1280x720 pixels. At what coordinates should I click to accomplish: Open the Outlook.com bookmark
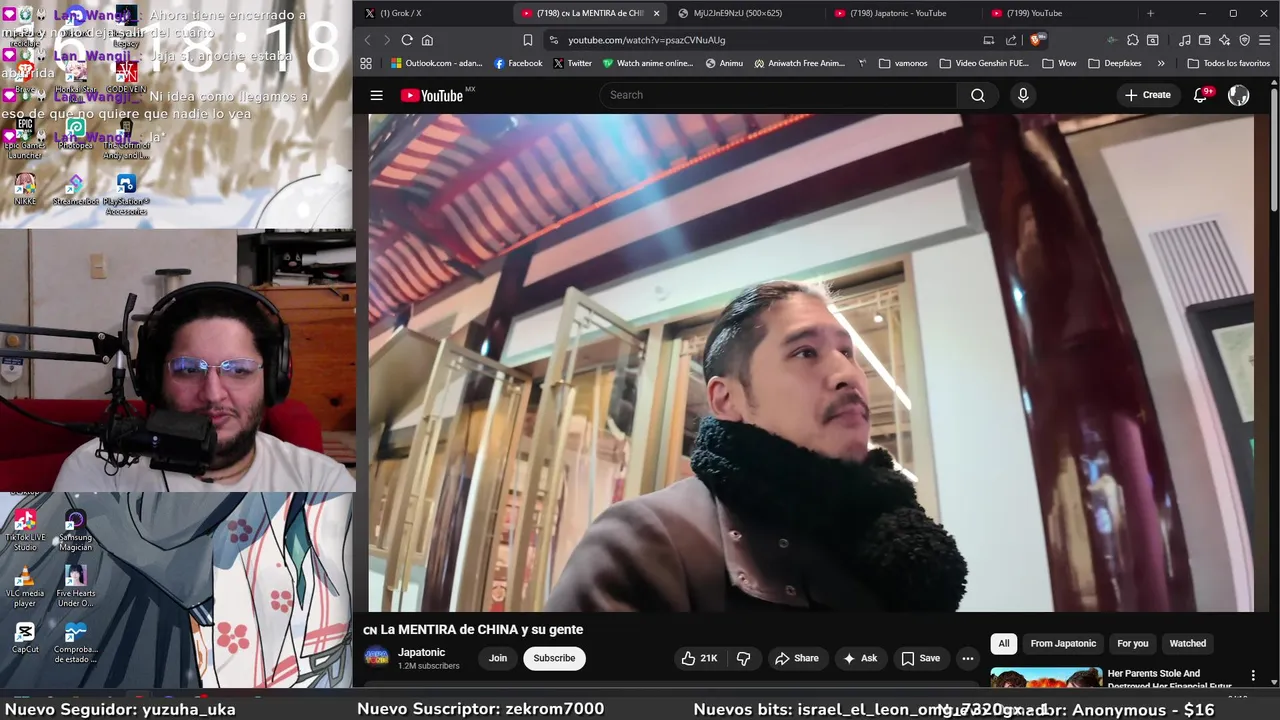pos(437,63)
